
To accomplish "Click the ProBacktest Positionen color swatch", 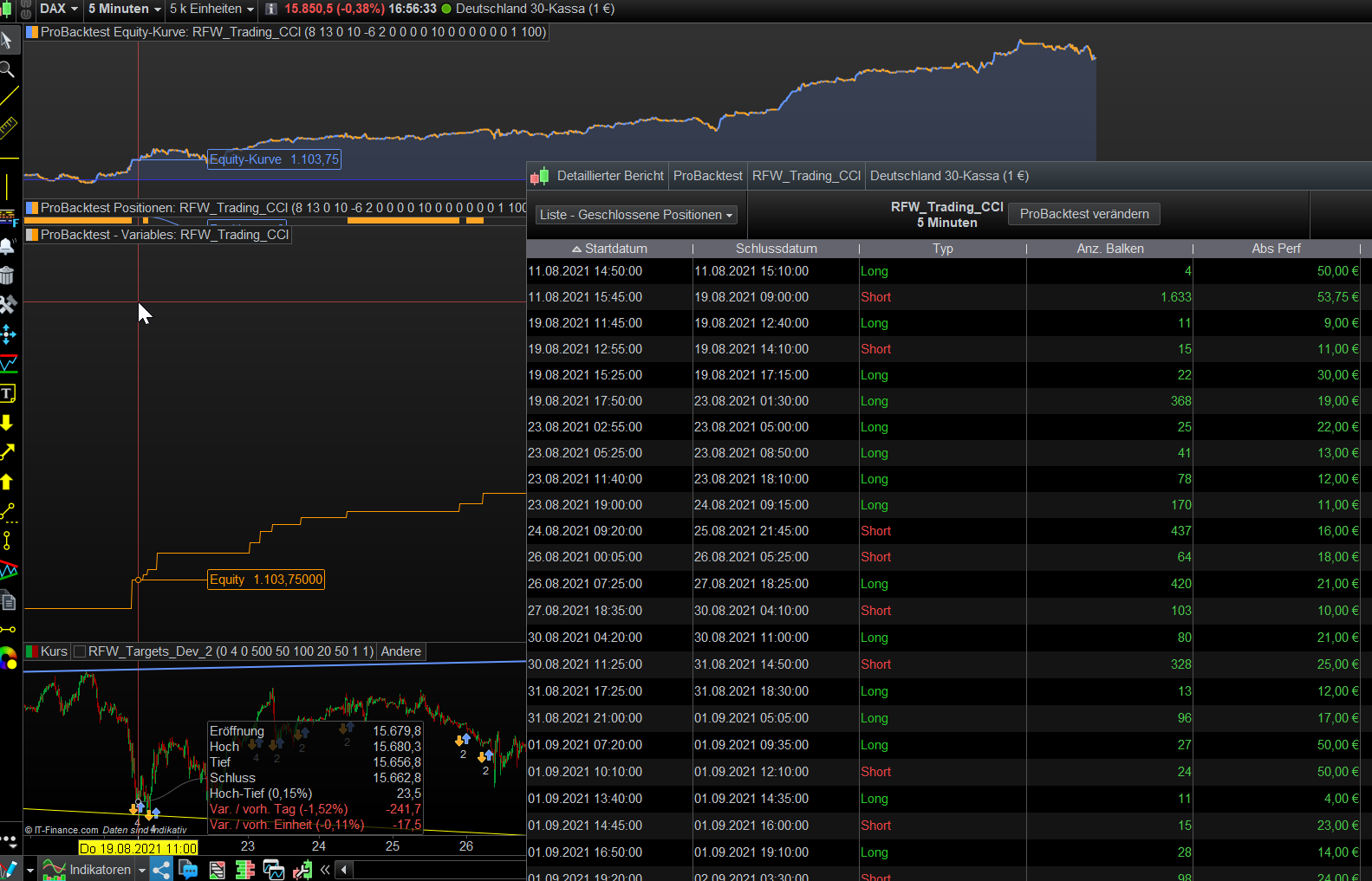I will (32, 208).
